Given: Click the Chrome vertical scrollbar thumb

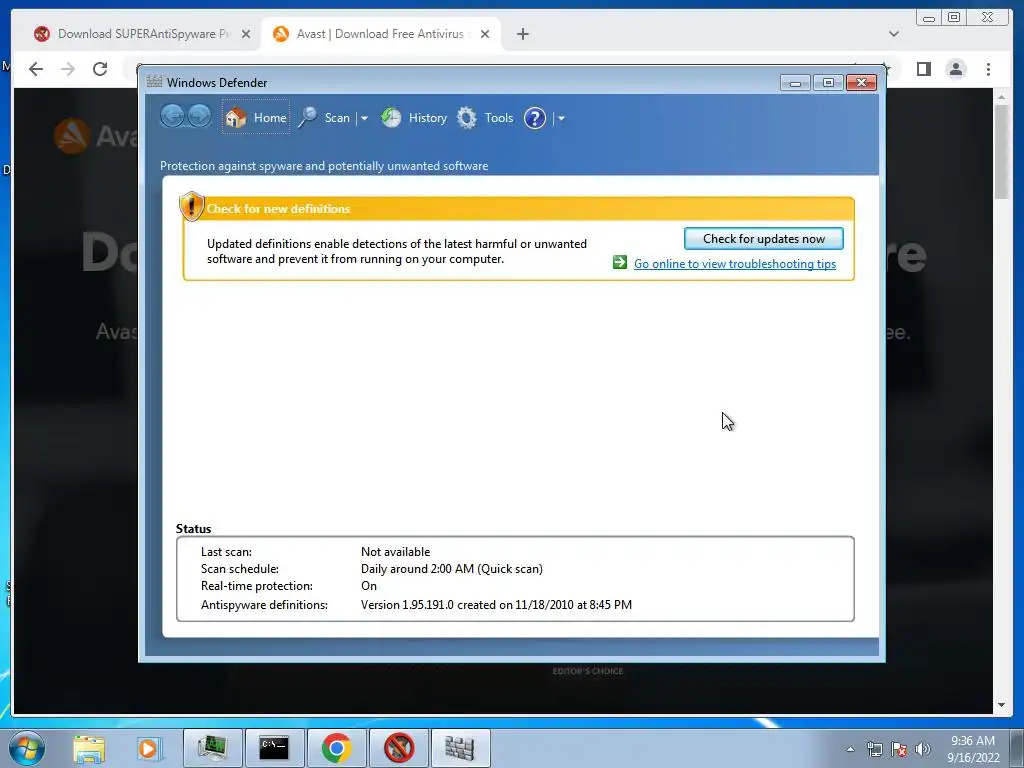Looking at the screenshot, I should tap(1001, 152).
